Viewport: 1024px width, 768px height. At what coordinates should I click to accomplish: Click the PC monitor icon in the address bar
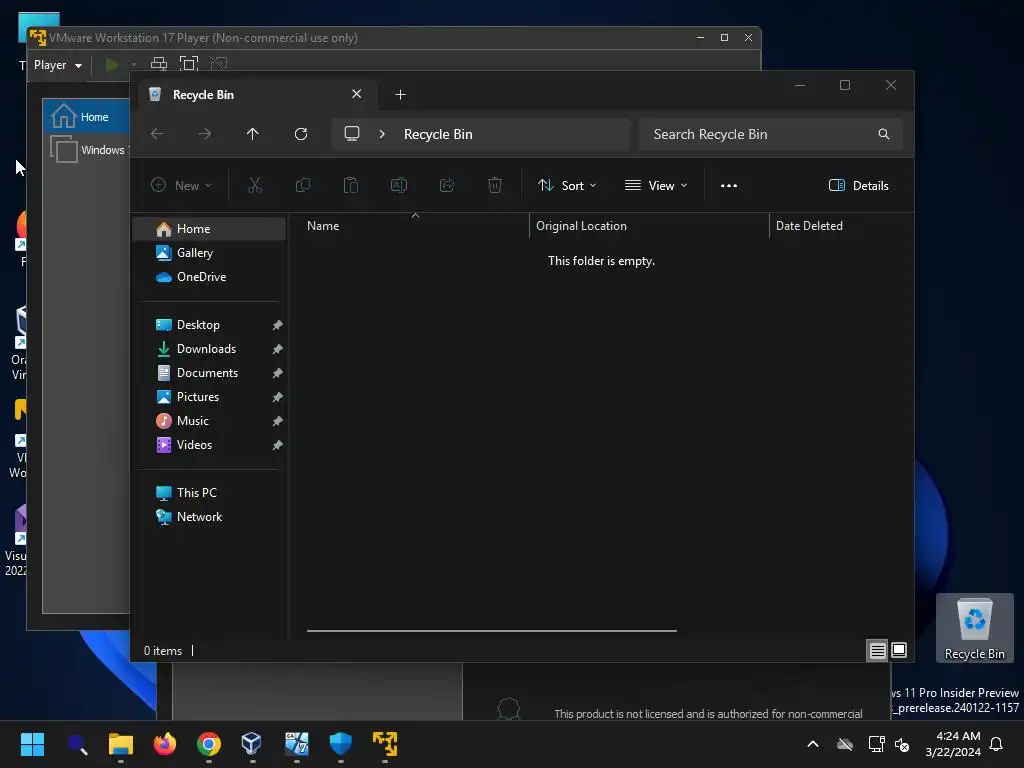(x=352, y=134)
